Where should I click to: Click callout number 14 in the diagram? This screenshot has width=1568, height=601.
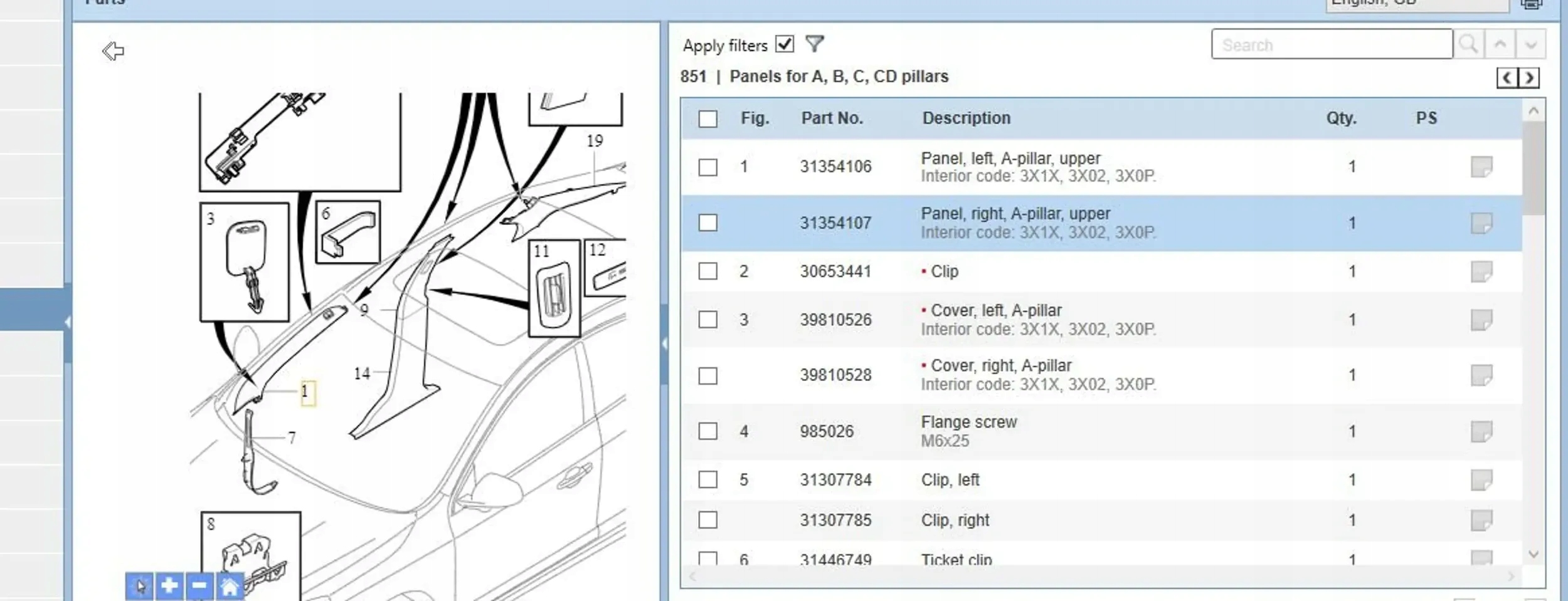362,374
